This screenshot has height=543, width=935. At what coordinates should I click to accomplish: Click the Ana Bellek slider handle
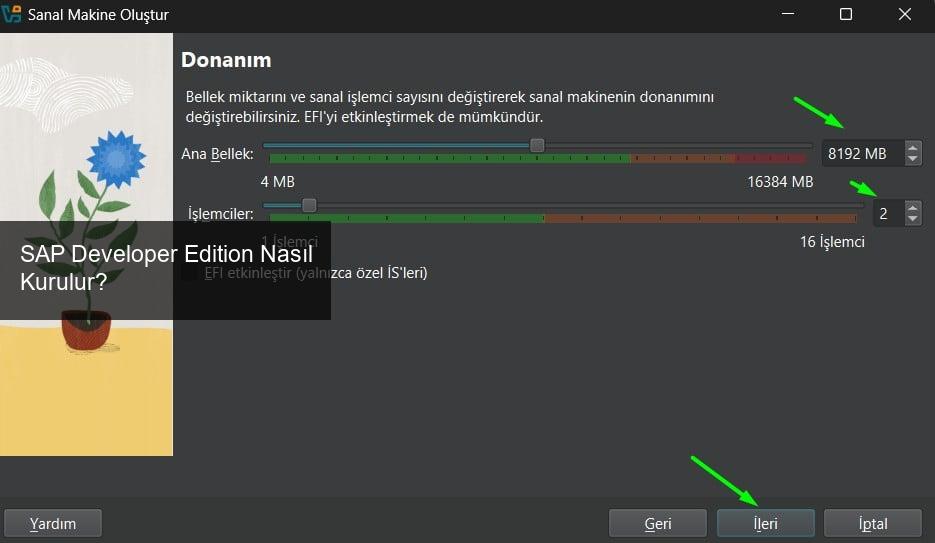[537, 146]
